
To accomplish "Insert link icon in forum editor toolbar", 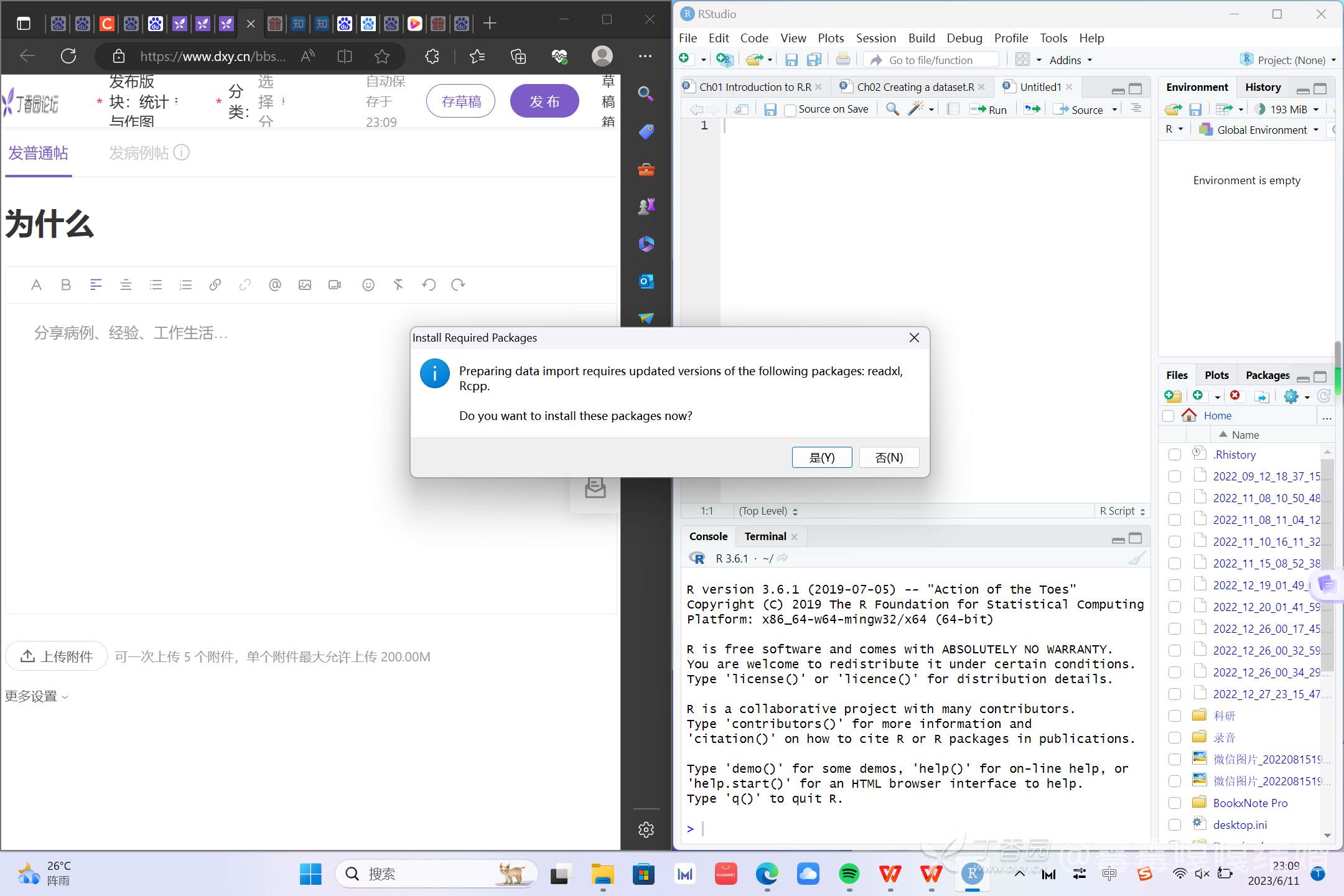I will click(x=215, y=284).
